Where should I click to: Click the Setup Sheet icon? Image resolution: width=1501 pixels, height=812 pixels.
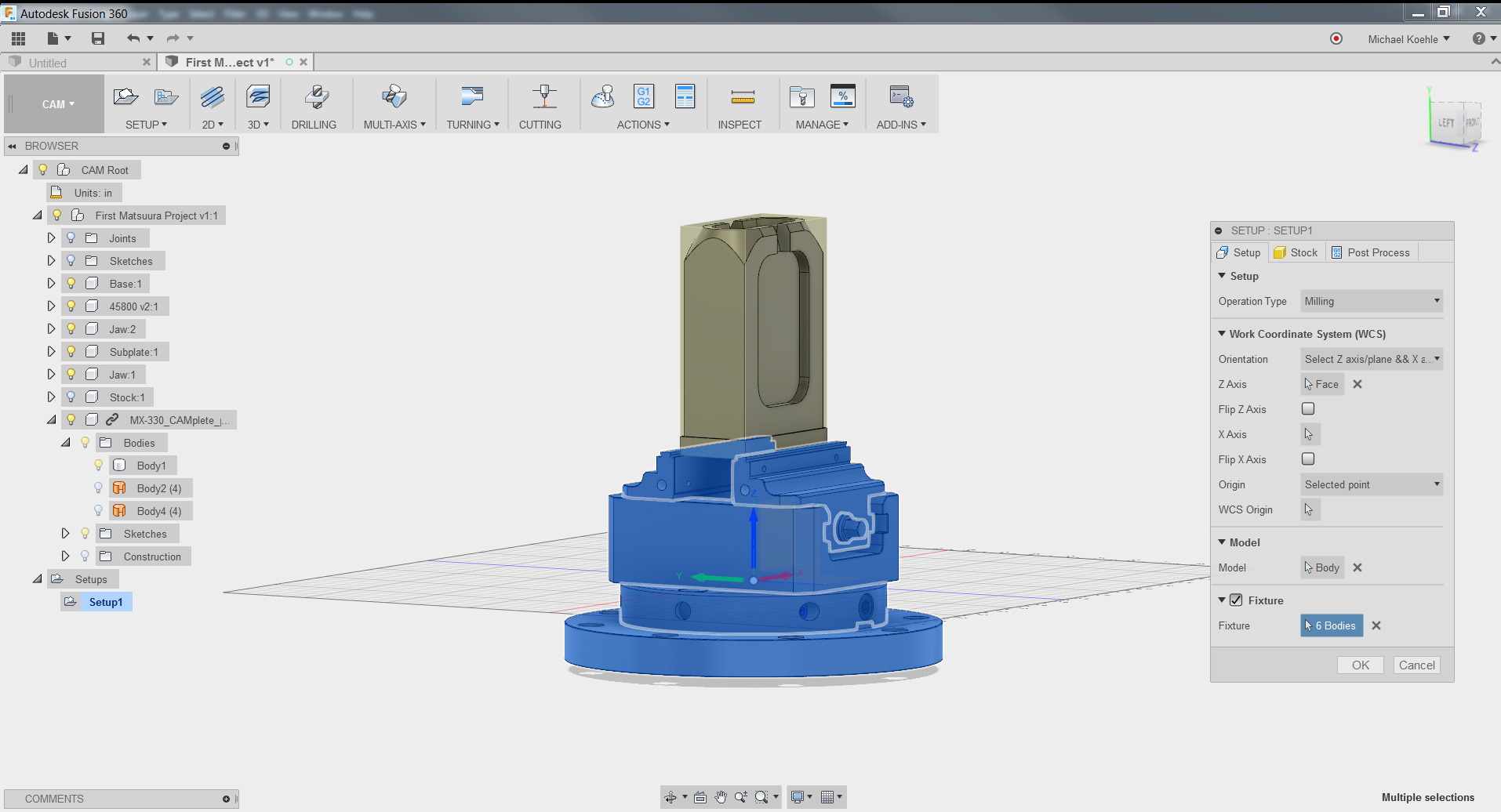coord(685,97)
